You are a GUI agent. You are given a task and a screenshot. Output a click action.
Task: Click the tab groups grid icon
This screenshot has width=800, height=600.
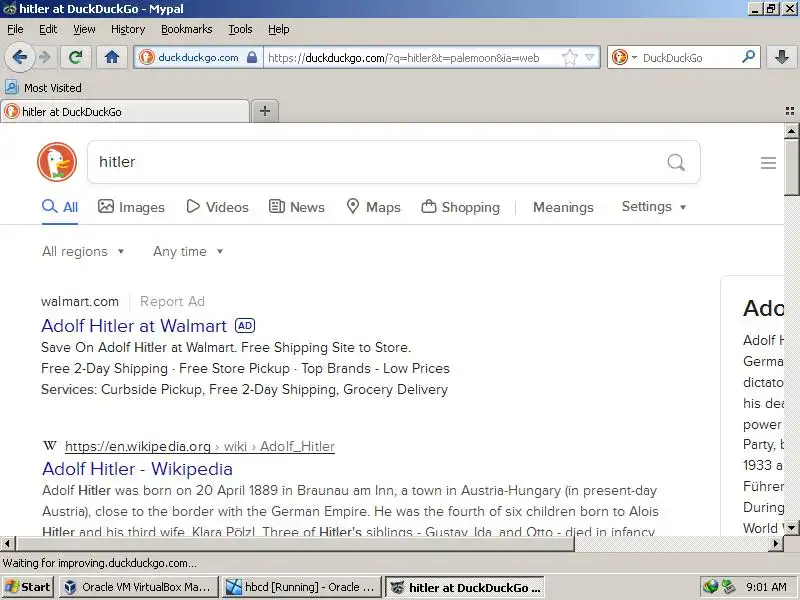790,111
